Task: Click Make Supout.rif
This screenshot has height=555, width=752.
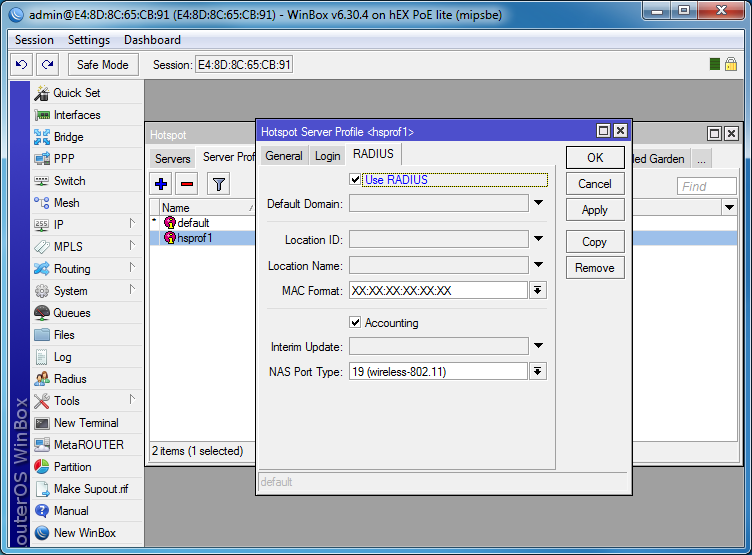Action: pos(87,489)
